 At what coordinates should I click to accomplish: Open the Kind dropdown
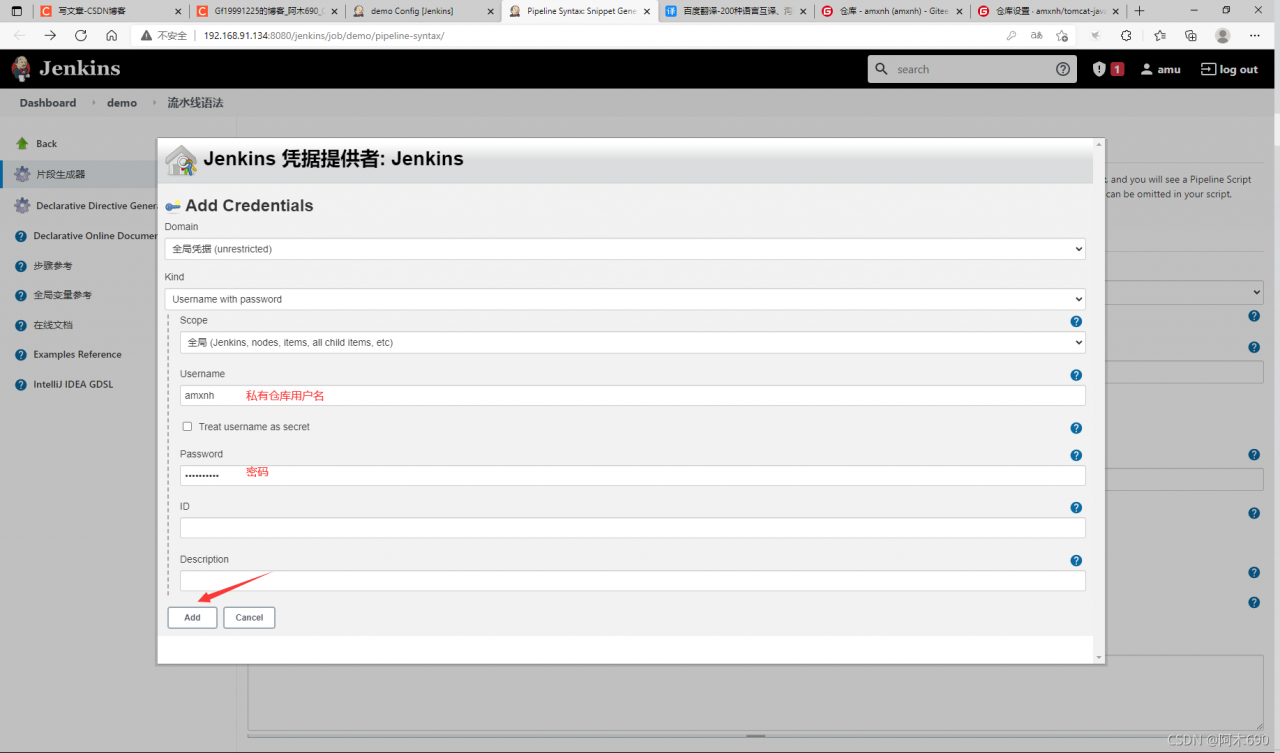625,299
